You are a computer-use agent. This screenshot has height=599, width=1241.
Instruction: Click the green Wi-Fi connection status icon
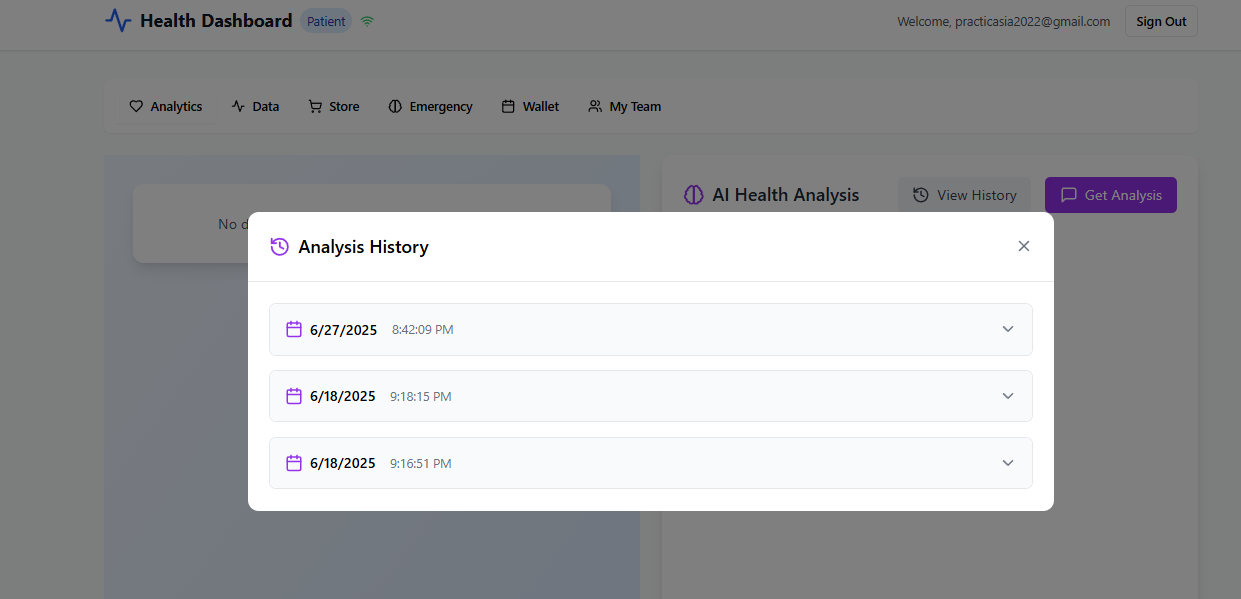(367, 21)
